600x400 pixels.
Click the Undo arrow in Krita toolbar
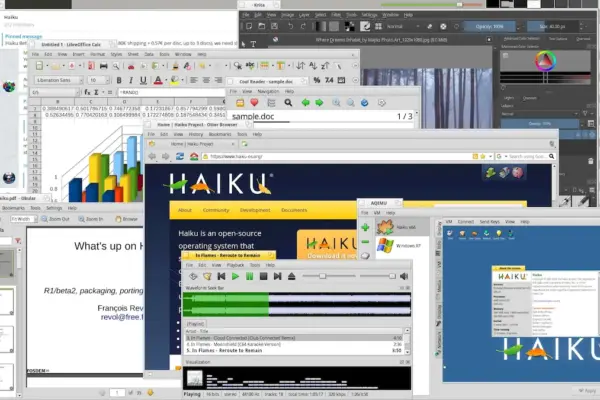(290, 26)
